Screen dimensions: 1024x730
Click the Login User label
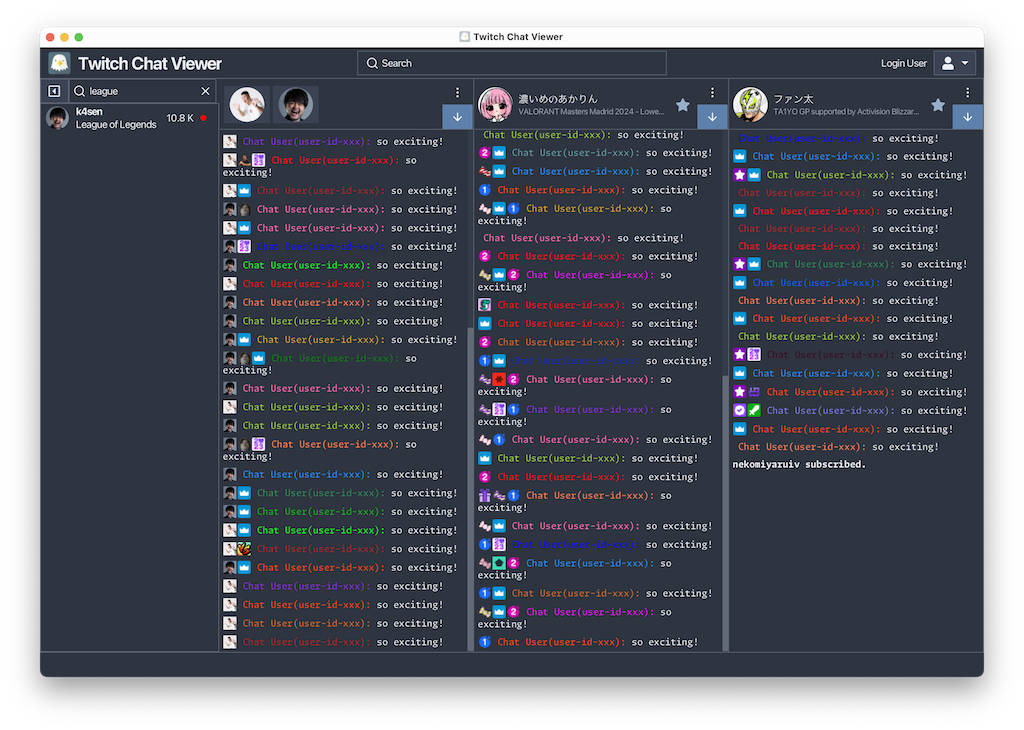pyautogui.click(x=903, y=63)
